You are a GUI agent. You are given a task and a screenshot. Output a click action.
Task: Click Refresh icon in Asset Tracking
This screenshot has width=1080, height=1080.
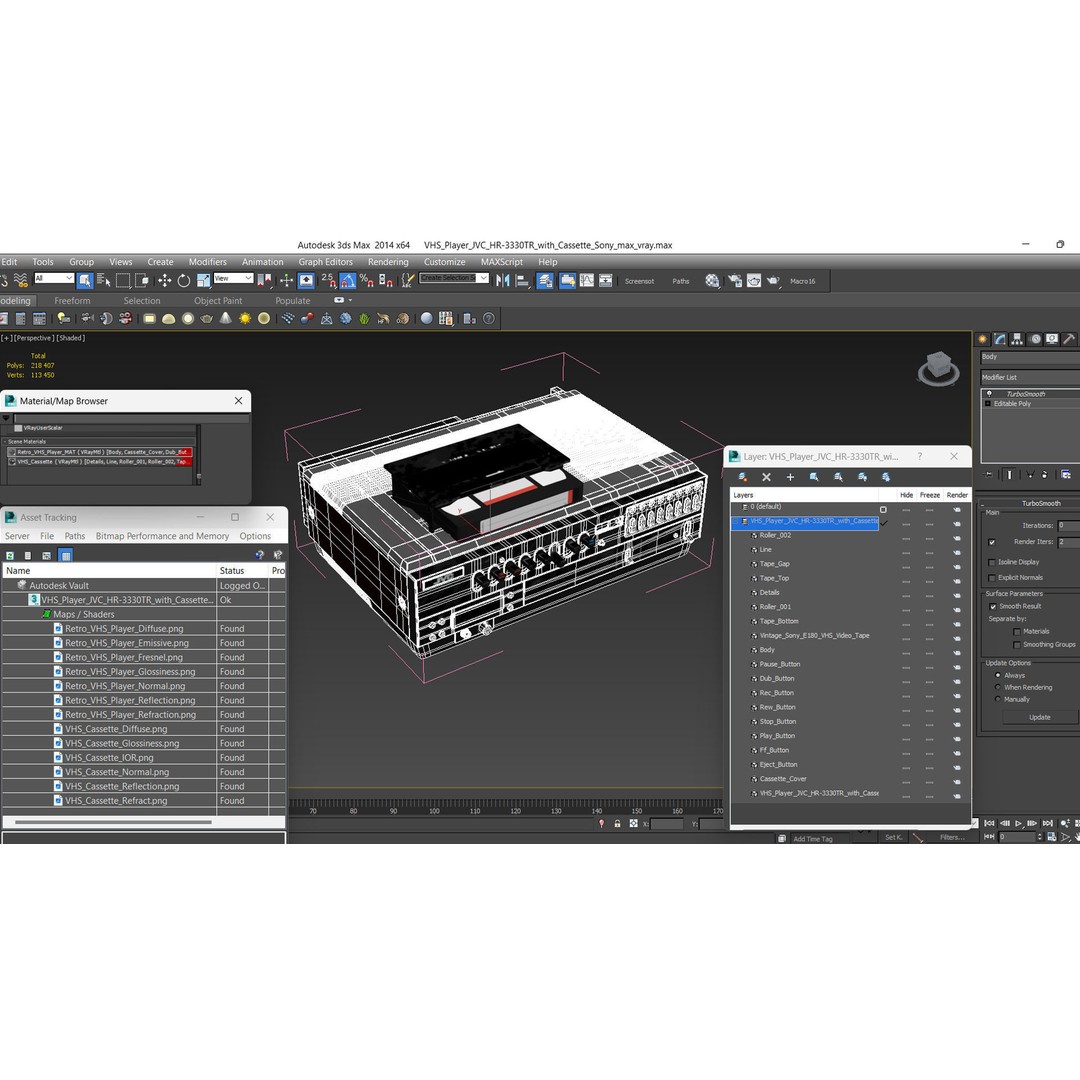[10, 555]
